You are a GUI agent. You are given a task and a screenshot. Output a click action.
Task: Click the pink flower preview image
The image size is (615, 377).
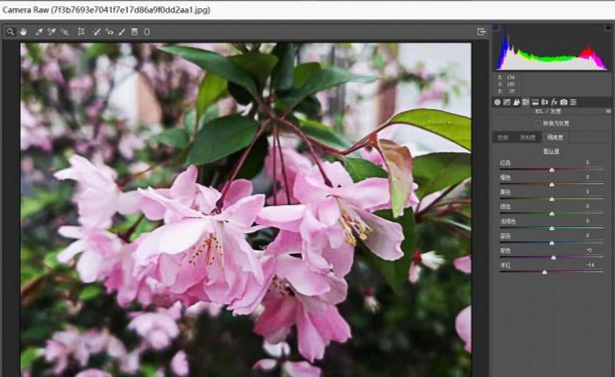click(x=246, y=209)
